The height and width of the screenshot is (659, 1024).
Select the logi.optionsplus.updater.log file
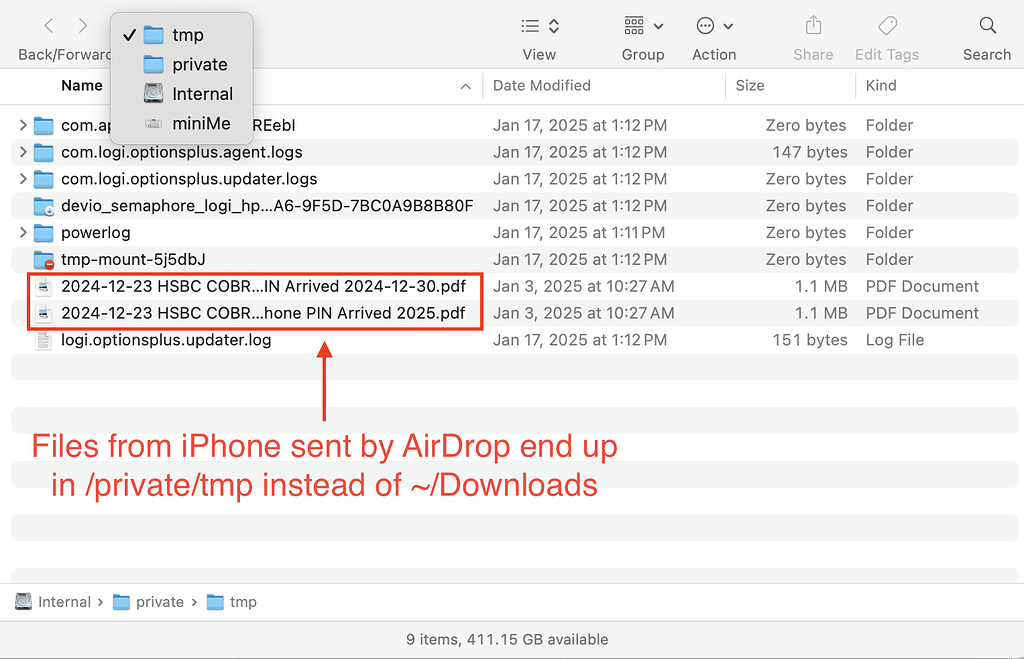165,340
